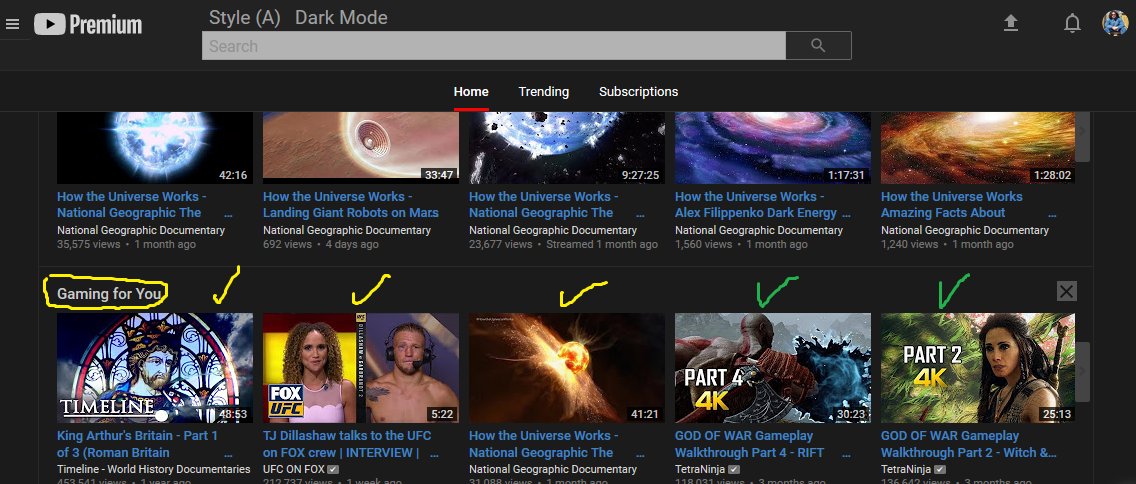Viewport: 1136px width, 484px height.
Task: Open National Geographic Documentary channel under 692 views video
Action: [x=347, y=230]
